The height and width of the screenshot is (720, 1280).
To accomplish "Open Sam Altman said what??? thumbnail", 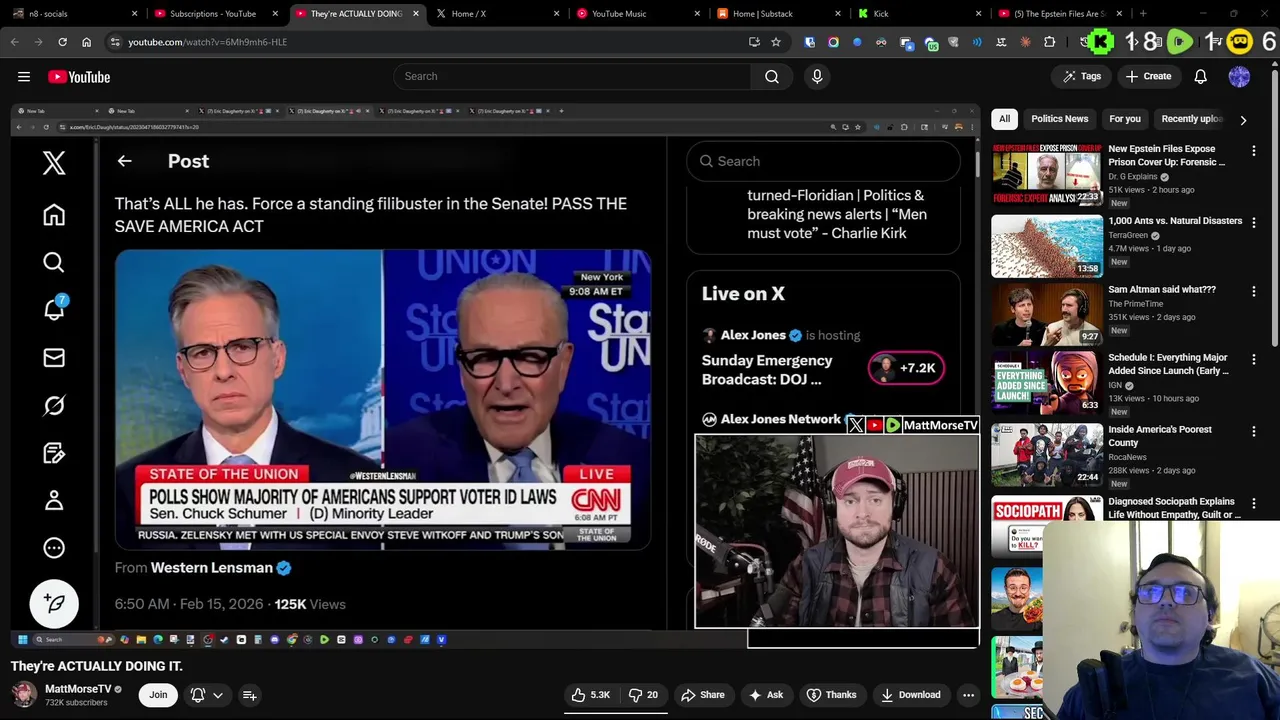I will tap(1046, 314).
